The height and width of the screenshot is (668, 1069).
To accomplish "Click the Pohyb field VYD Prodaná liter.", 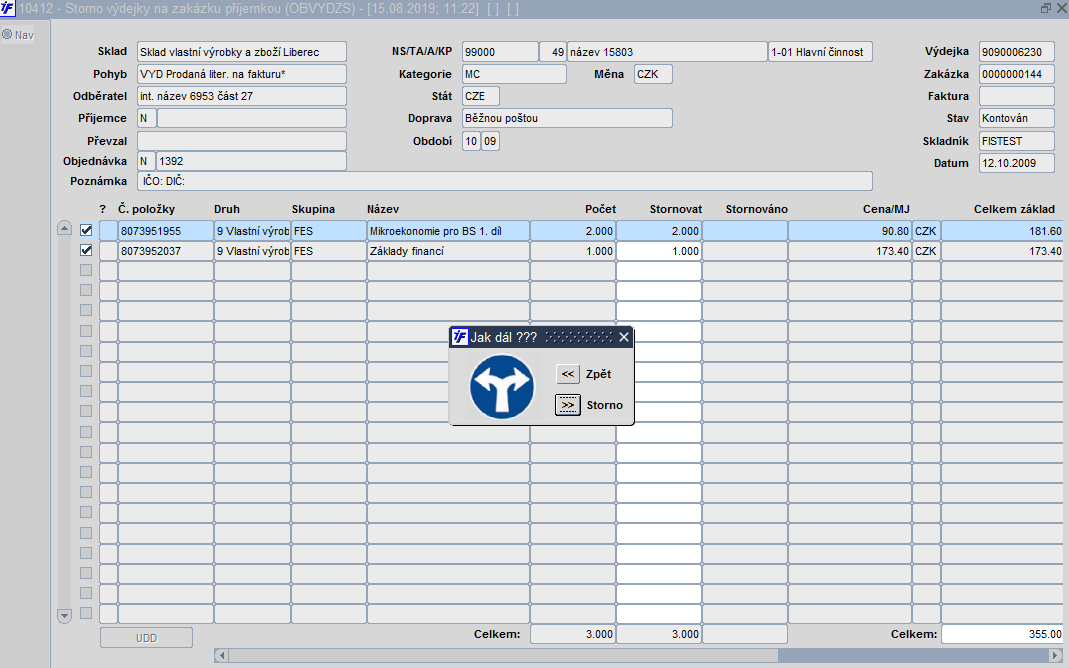I will pyautogui.click(x=242, y=74).
